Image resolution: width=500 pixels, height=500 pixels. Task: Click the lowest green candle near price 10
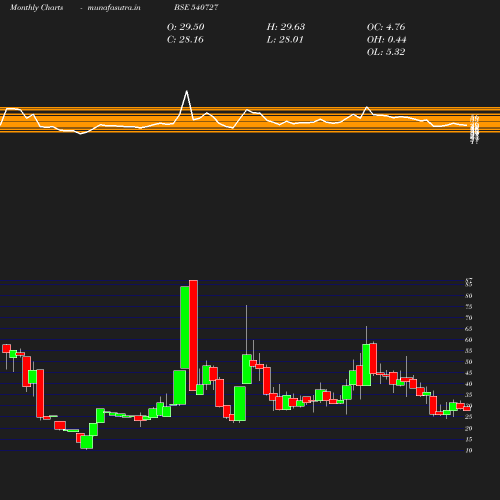pyautogui.click(x=87, y=442)
